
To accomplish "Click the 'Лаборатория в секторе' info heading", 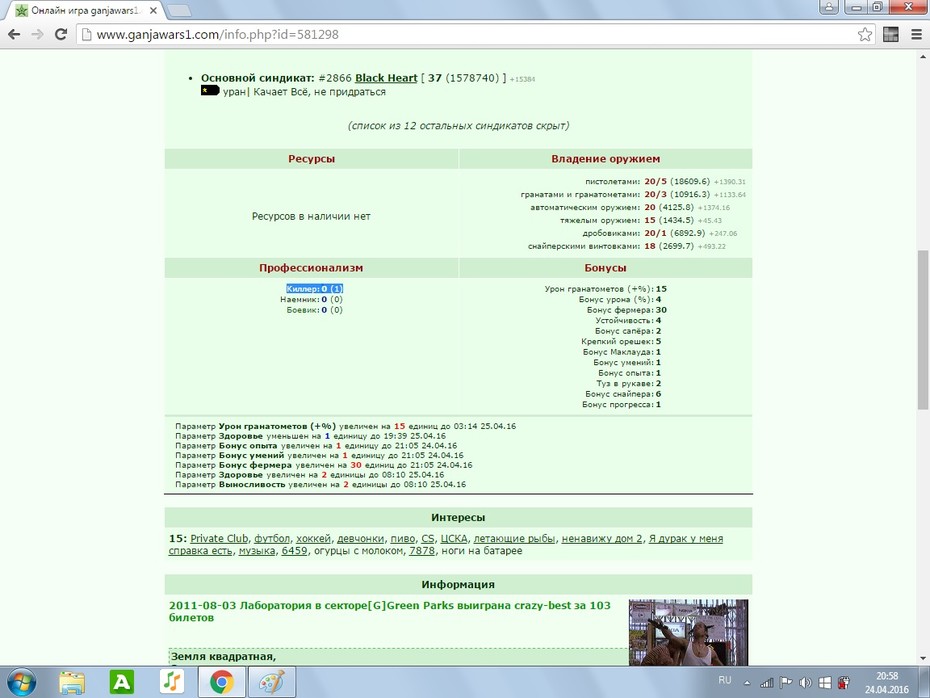I will tap(390, 611).
